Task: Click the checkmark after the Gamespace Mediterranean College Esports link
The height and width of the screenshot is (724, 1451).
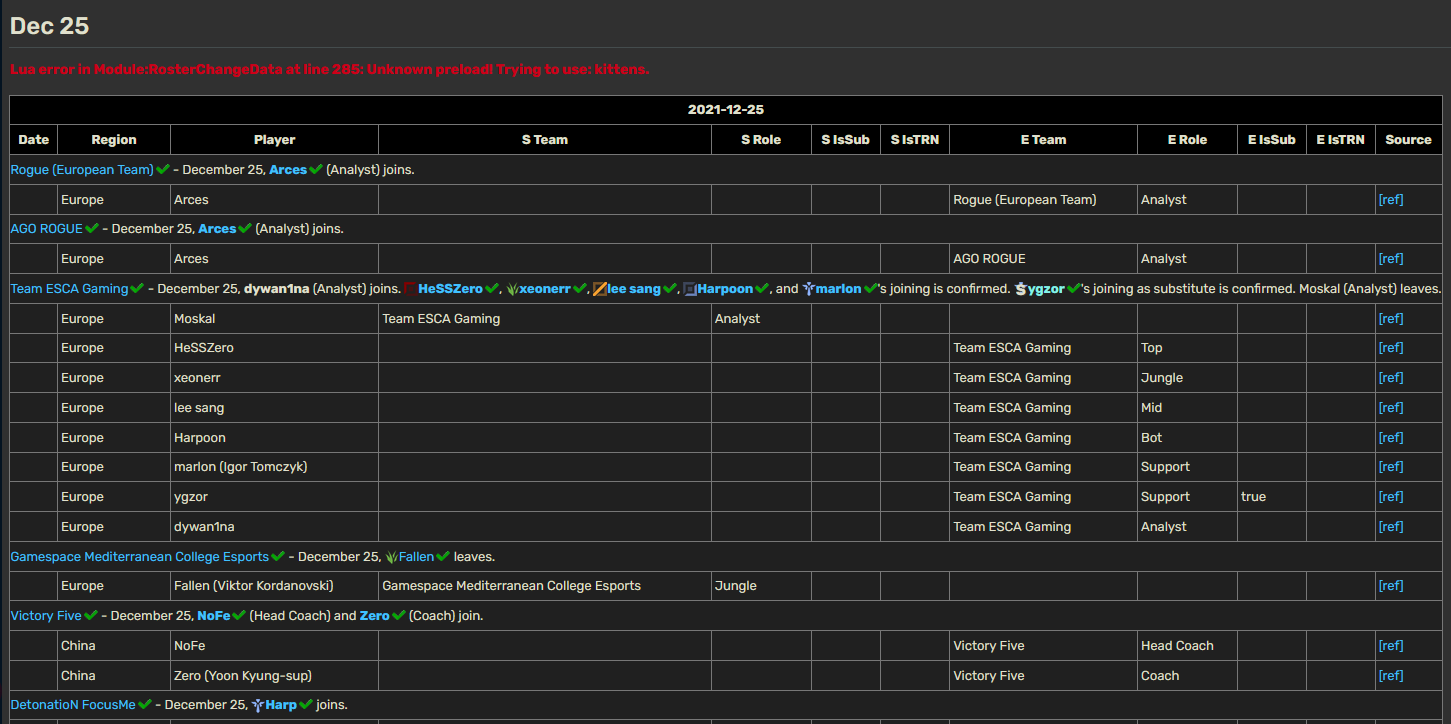Action: pos(278,557)
